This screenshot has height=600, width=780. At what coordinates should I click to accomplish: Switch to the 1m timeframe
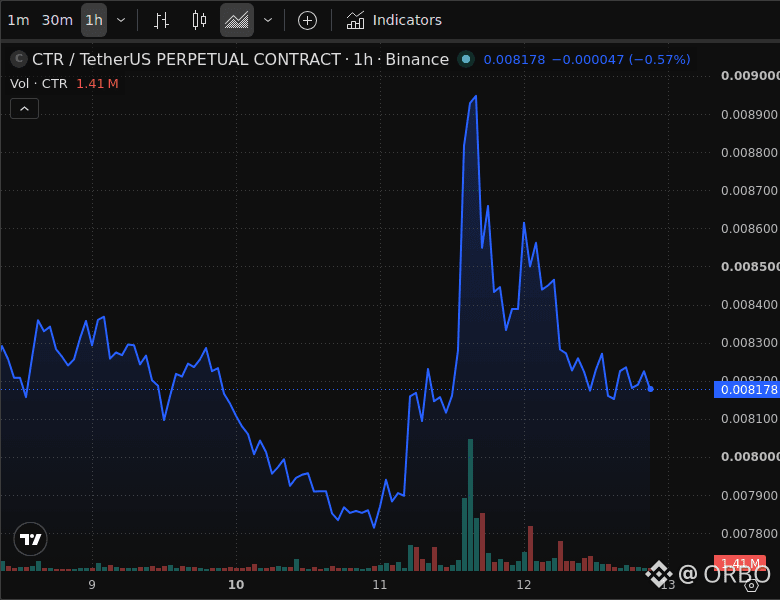click(x=18, y=20)
